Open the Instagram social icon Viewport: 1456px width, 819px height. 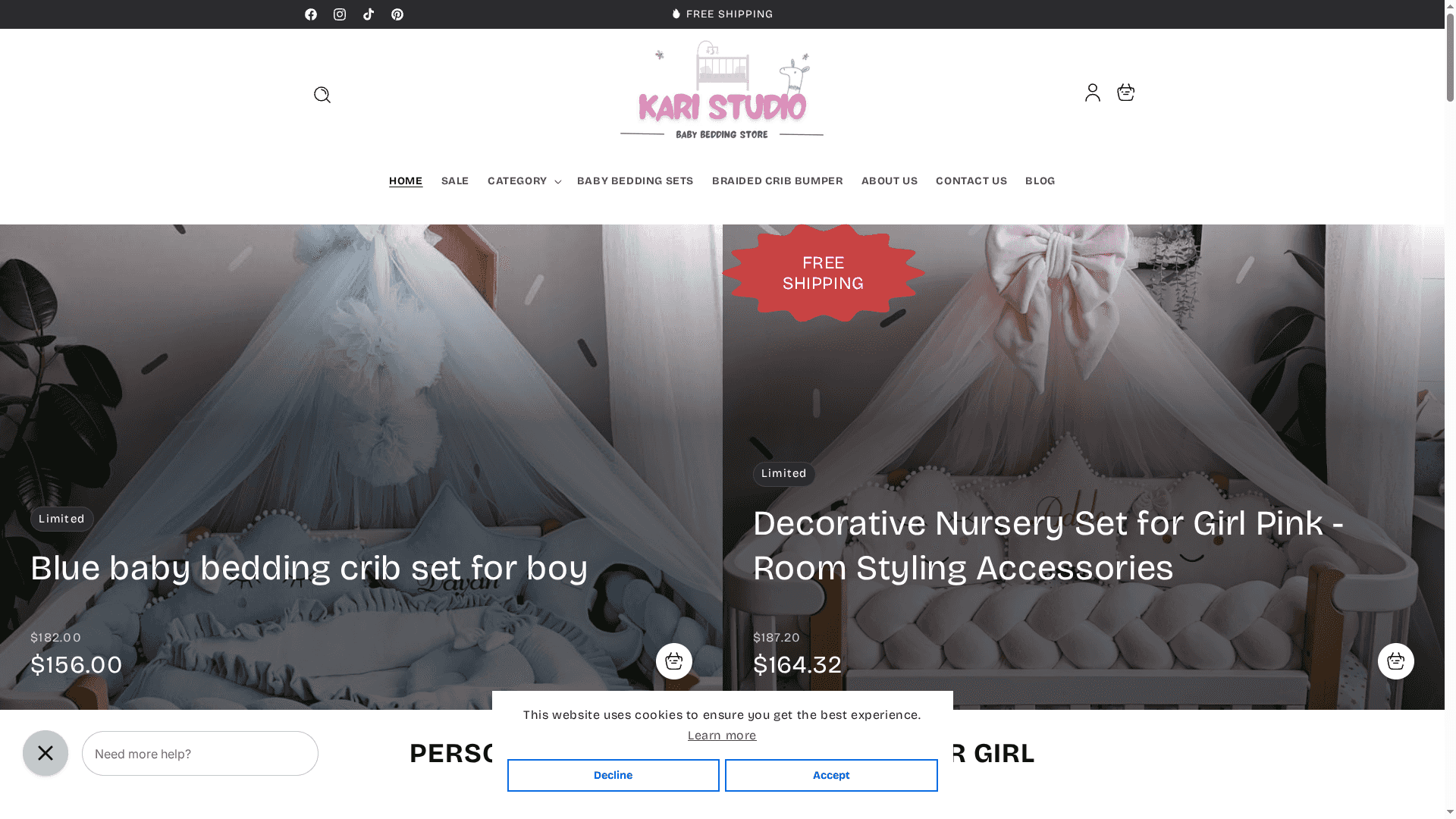point(340,14)
